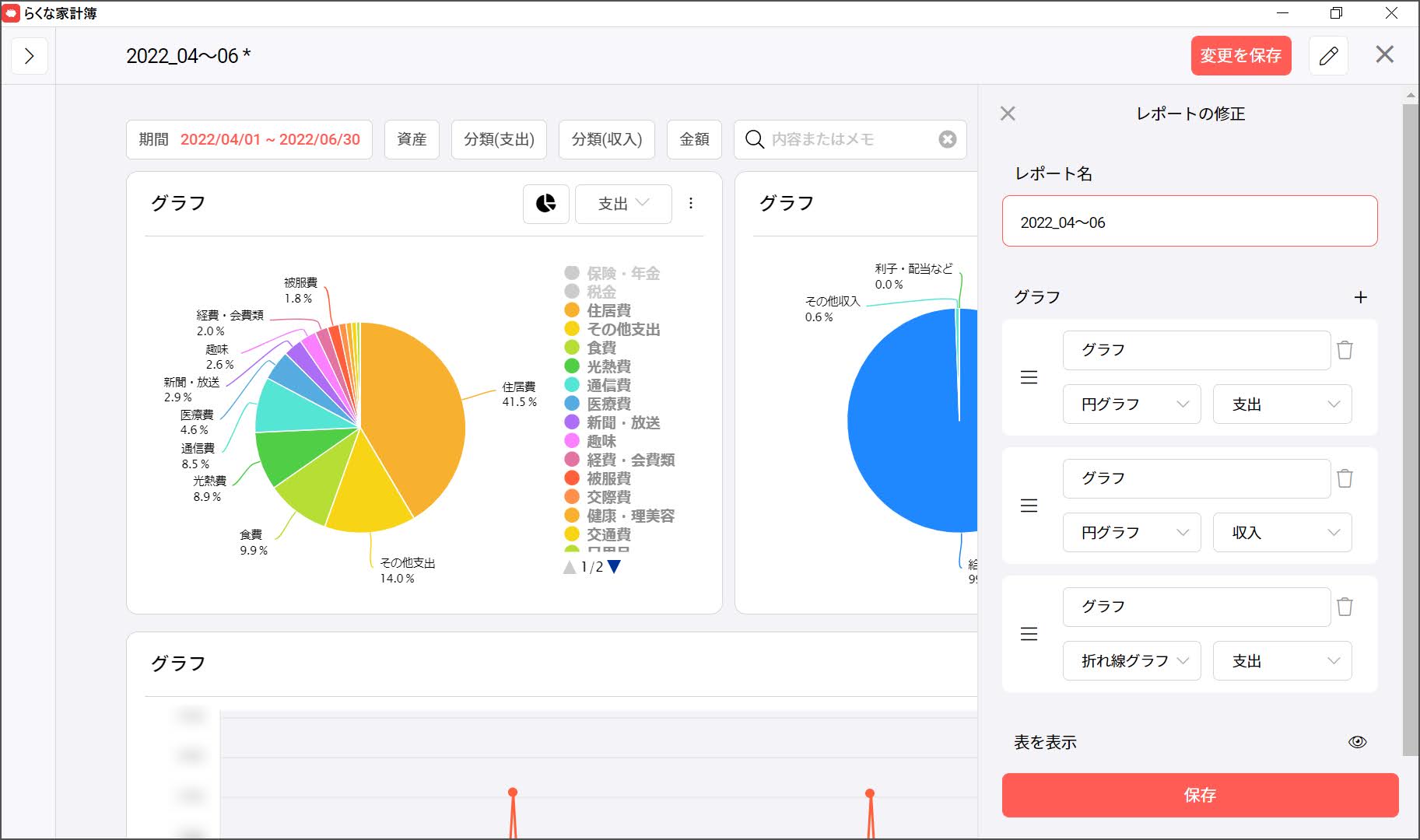Open the 分類(支出) filter

click(499, 139)
